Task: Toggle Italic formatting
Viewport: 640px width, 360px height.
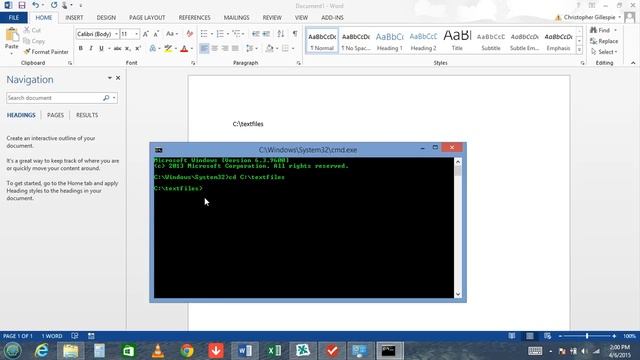Action: click(x=91, y=49)
